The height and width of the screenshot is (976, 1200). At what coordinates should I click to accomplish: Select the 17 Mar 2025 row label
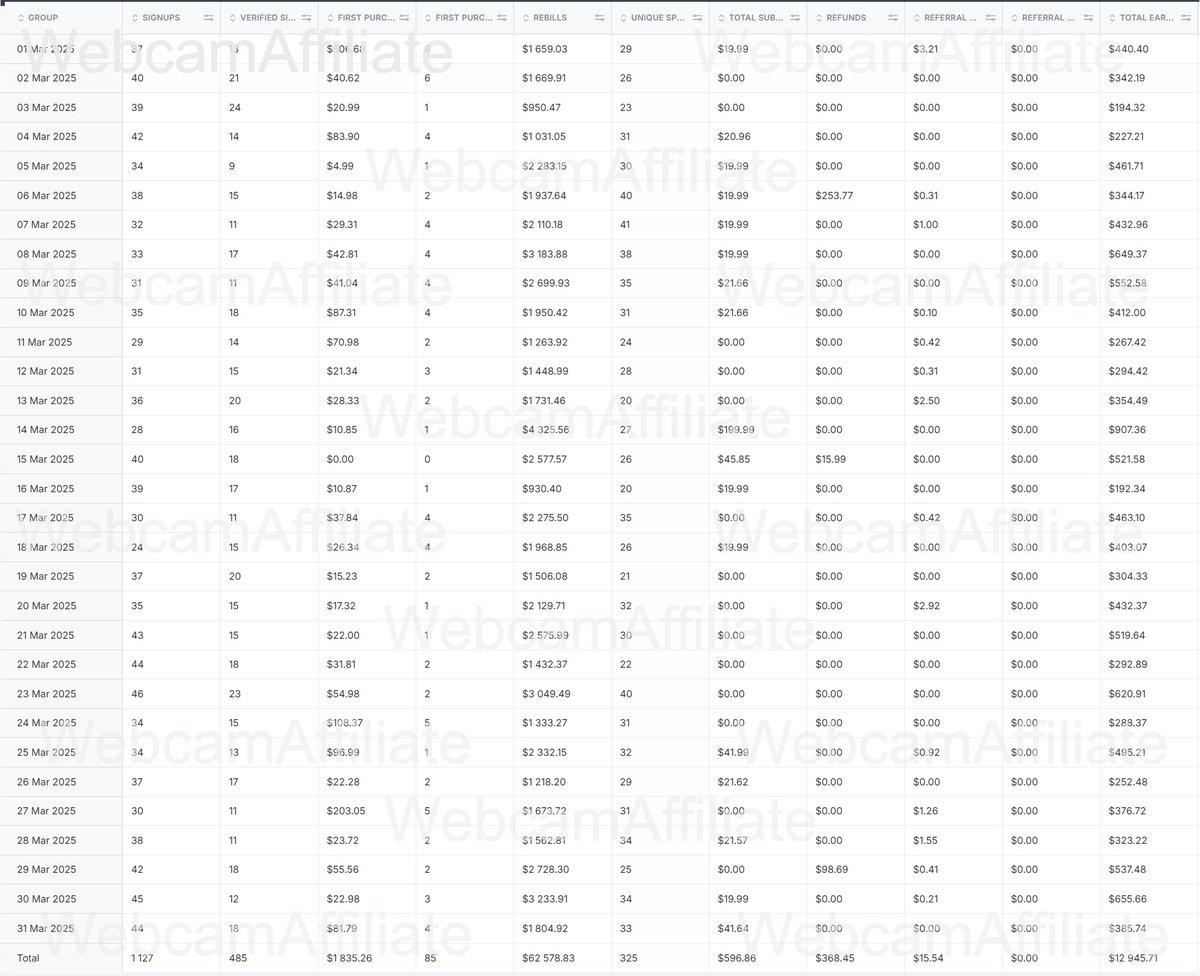click(x=45, y=518)
